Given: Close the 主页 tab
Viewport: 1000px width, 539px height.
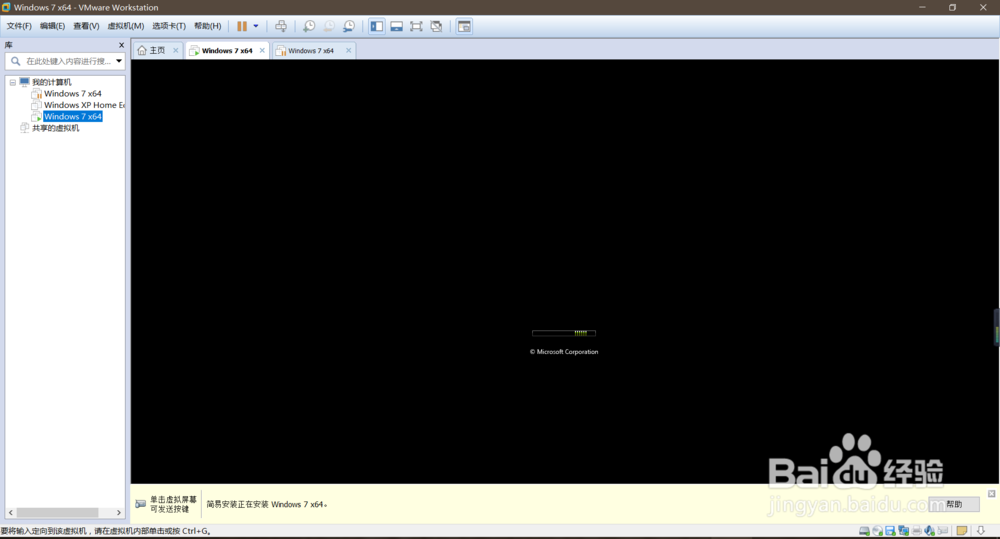Looking at the screenshot, I should tap(175, 50).
